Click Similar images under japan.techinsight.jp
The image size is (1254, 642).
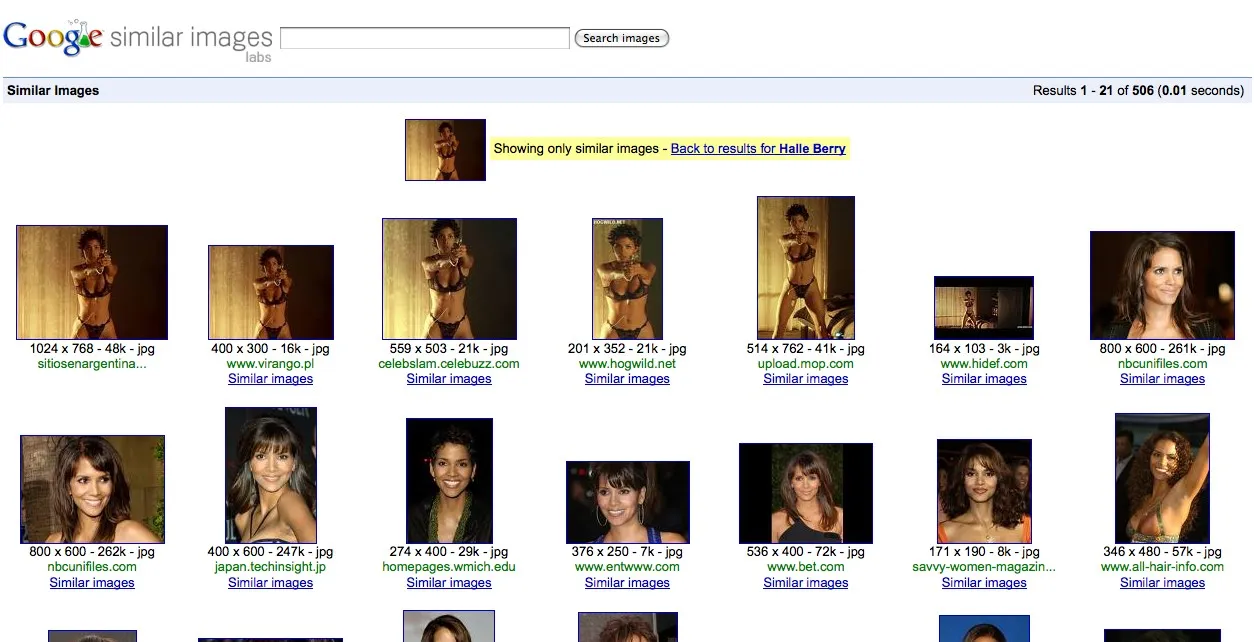270,583
